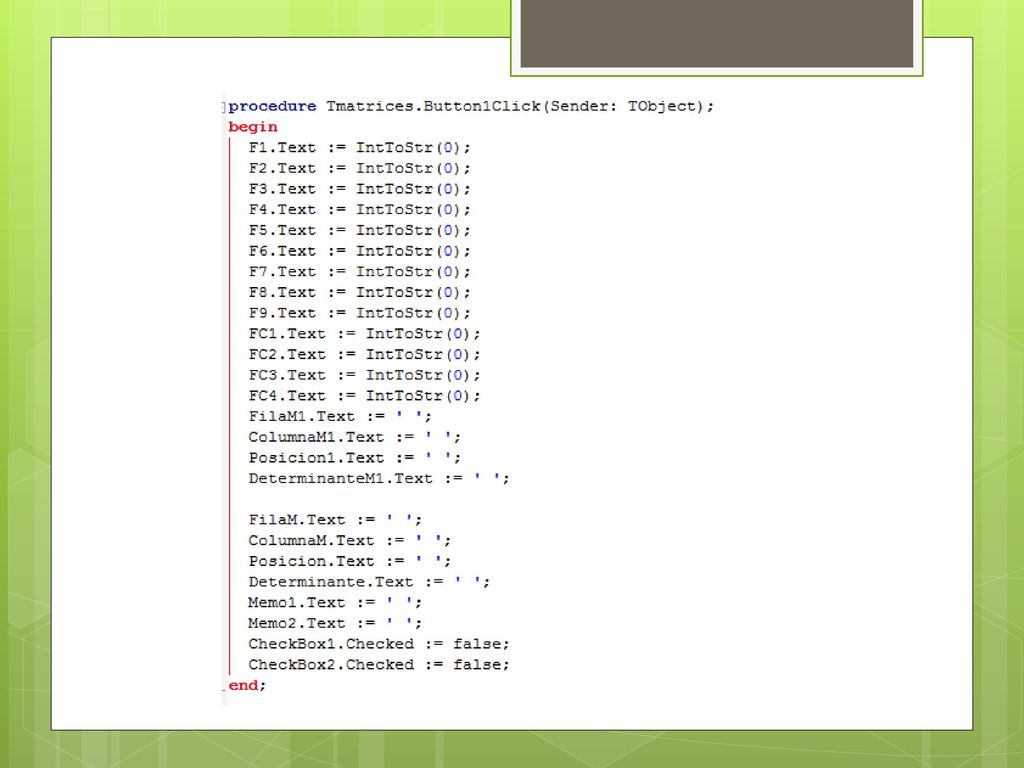Select the FC1.Text assignment line
The image size is (1024, 768).
coord(364,334)
